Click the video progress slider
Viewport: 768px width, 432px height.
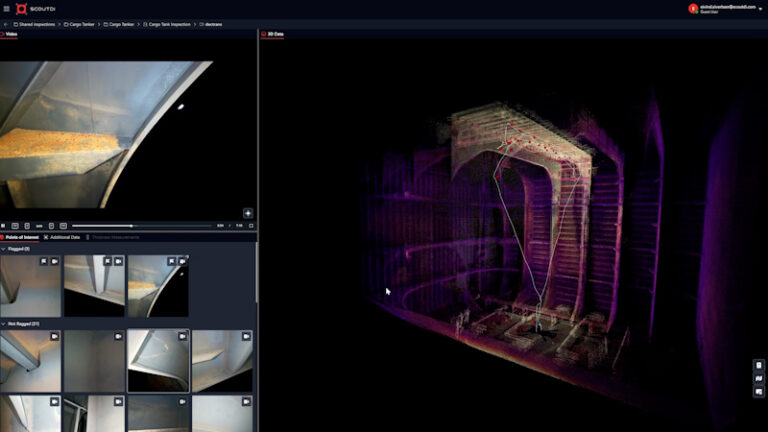142,226
